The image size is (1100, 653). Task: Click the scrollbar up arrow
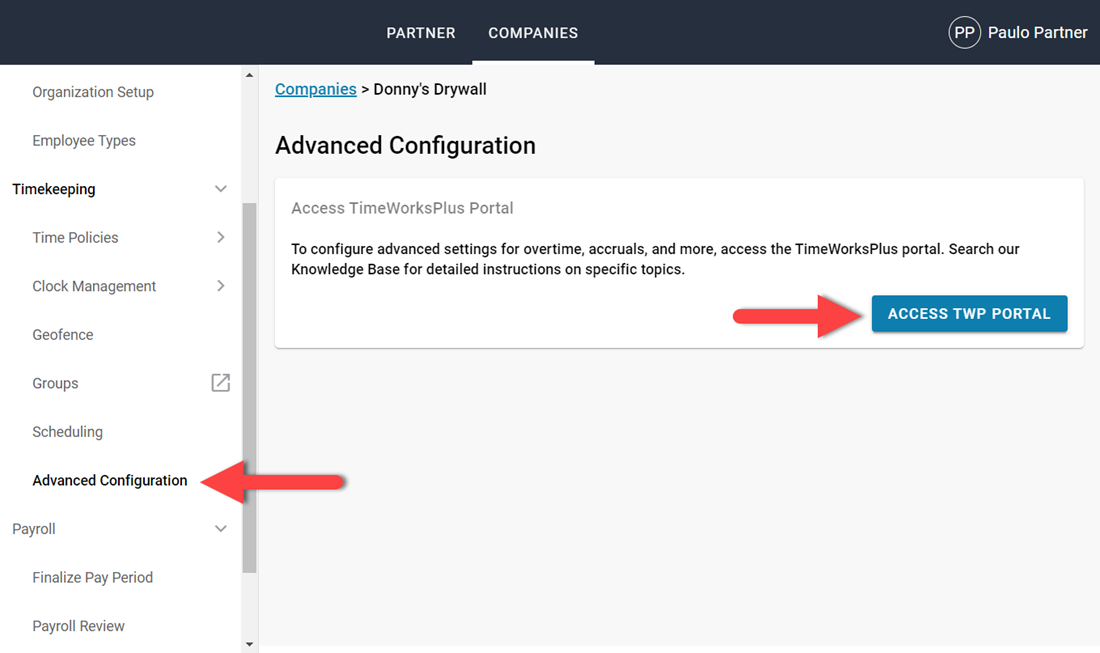coord(249,74)
